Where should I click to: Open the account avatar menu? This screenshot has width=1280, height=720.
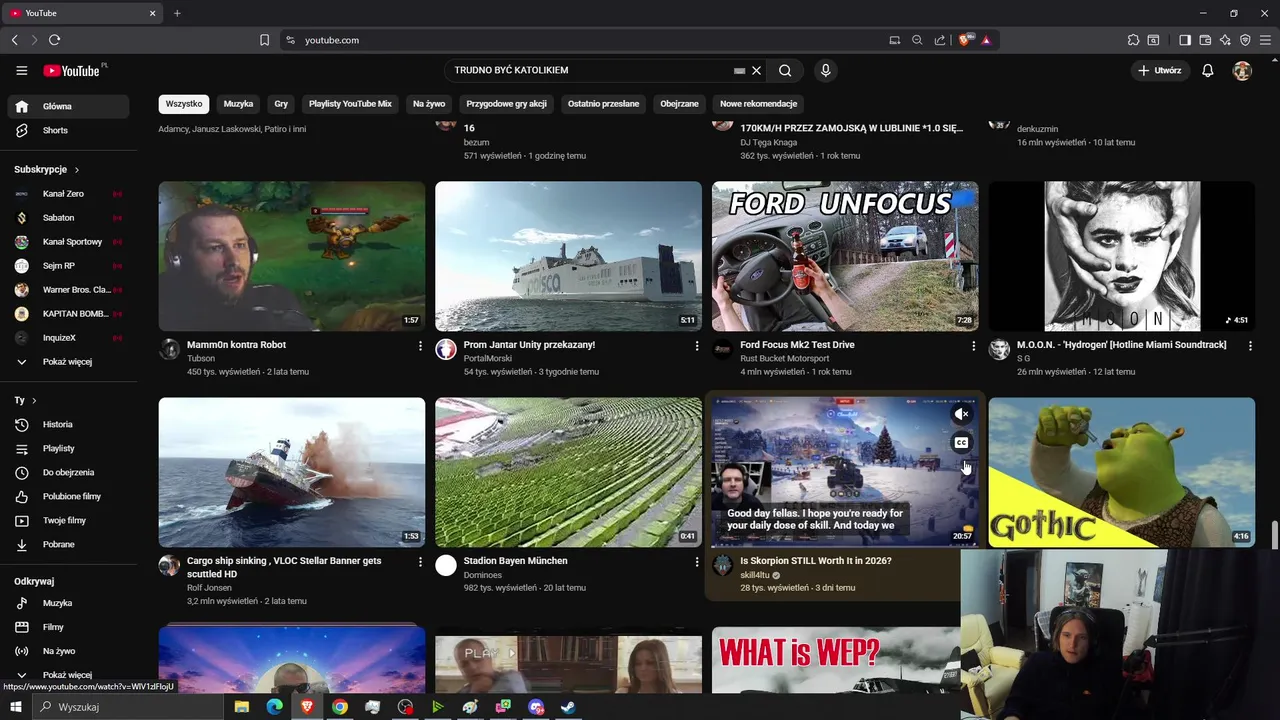1242,71
